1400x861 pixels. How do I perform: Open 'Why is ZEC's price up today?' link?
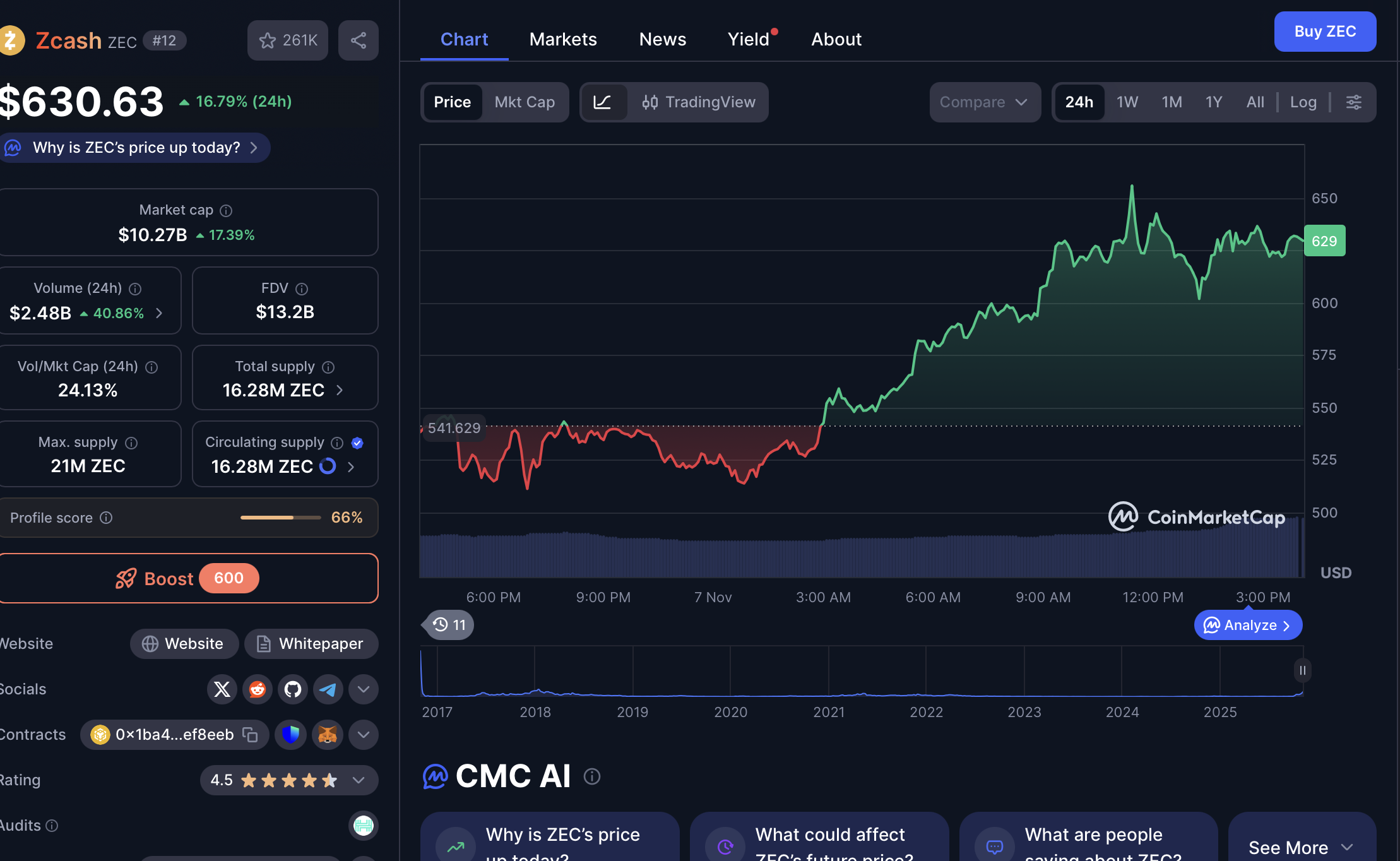click(x=135, y=147)
